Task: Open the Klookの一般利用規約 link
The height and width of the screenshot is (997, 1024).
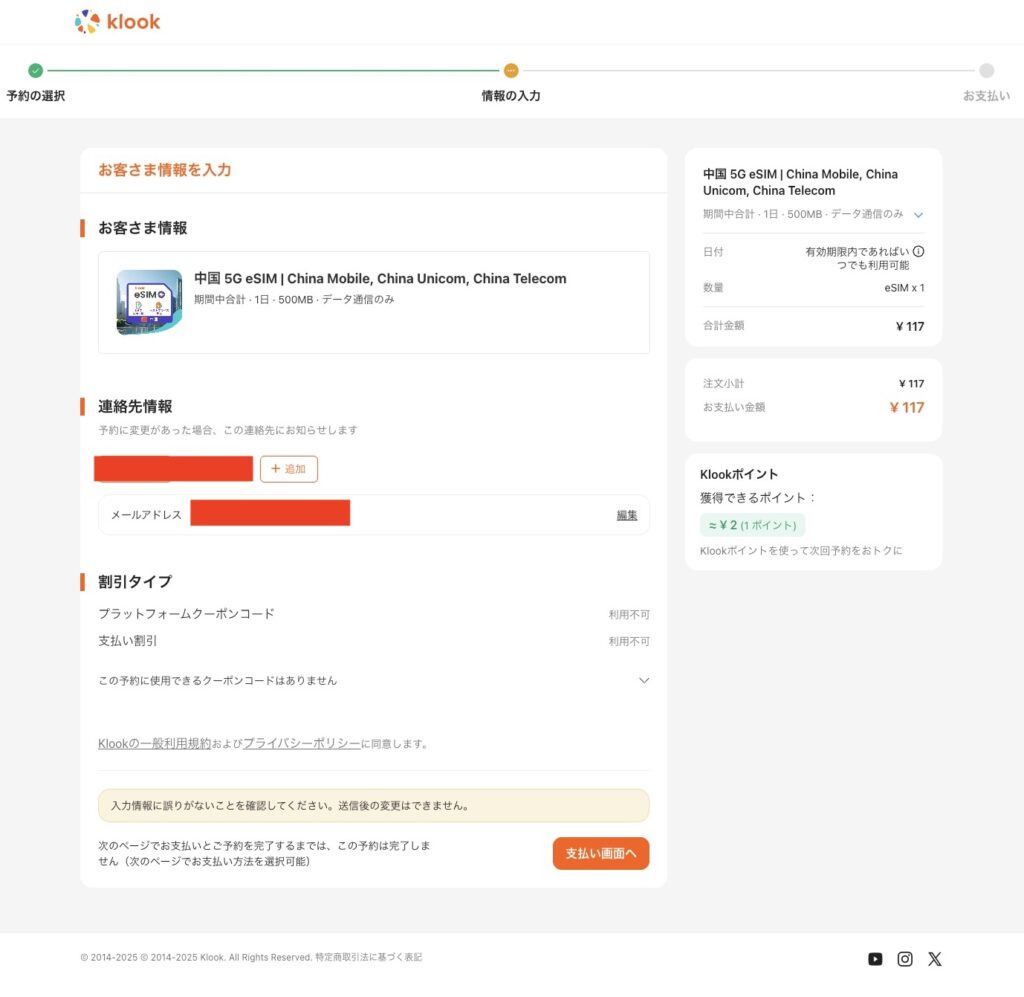Action: (x=154, y=744)
